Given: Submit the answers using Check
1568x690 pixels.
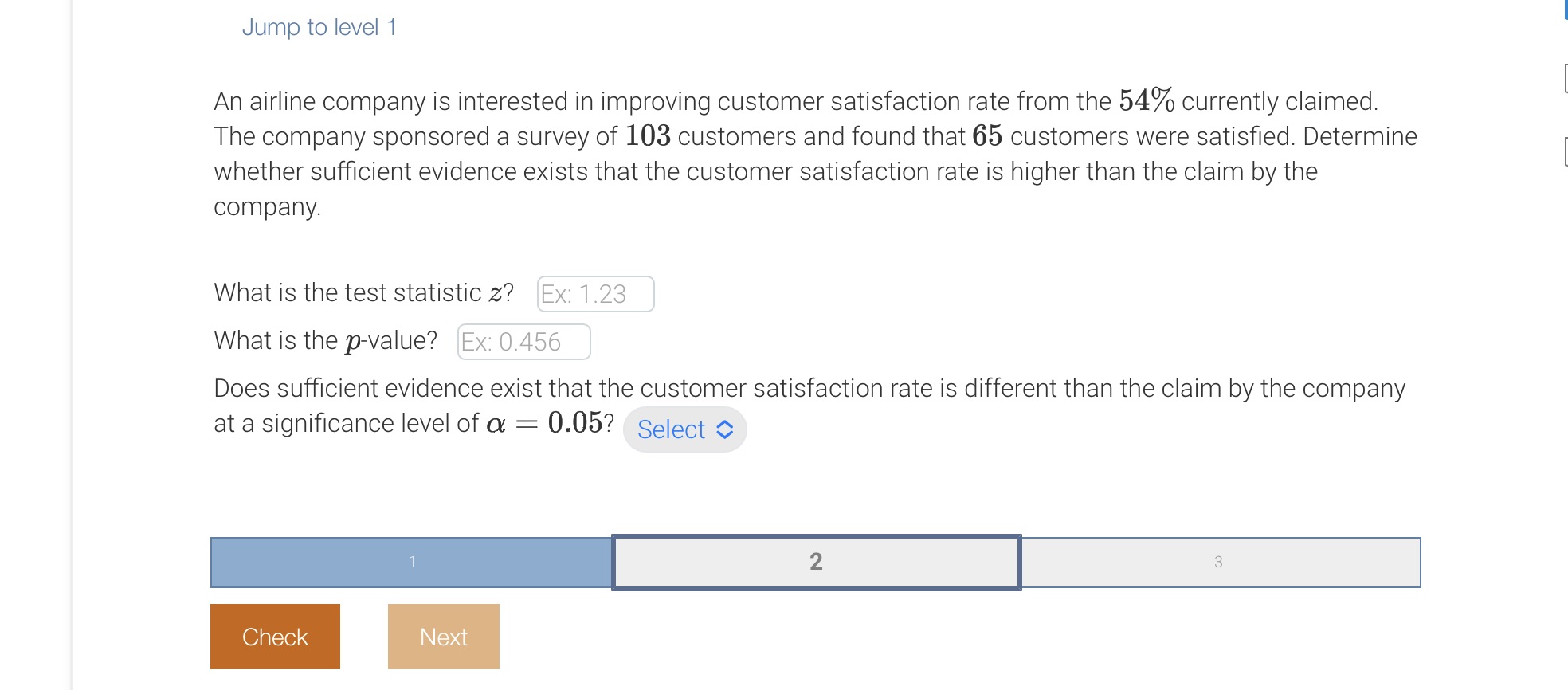Looking at the screenshot, I should (x=274, y=636).
